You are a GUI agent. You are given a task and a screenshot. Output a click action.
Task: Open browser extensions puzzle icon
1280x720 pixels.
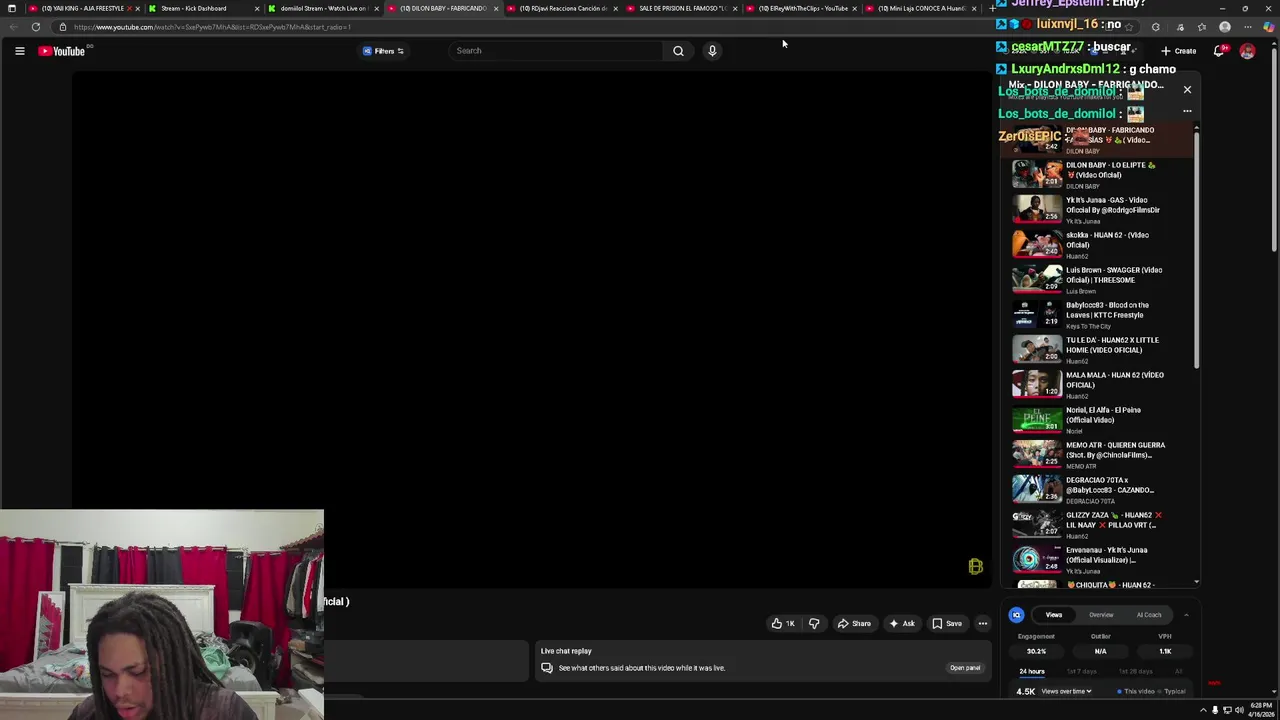(1156, 27)
